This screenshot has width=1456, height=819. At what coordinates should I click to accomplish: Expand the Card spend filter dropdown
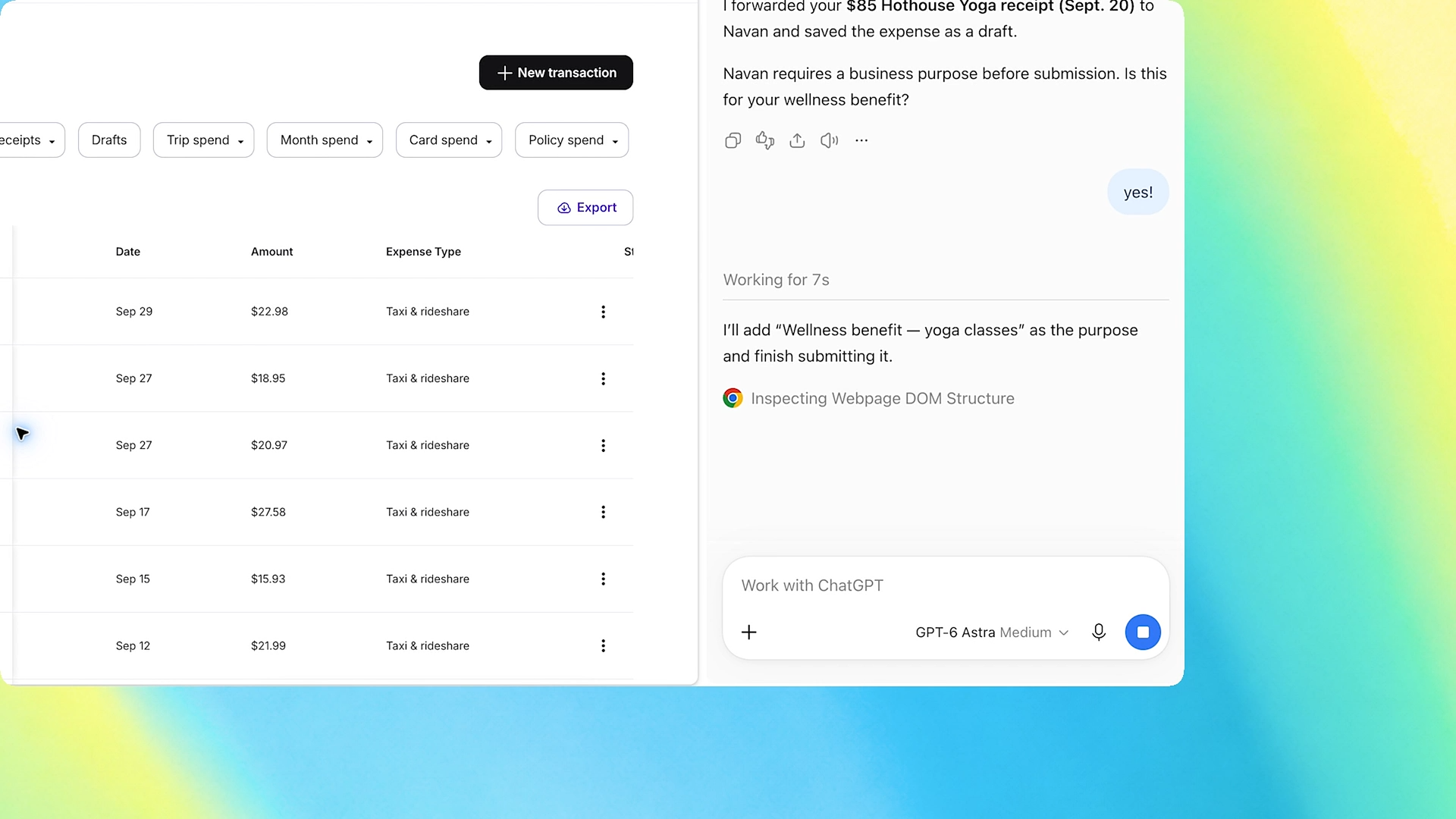[449, 140]
